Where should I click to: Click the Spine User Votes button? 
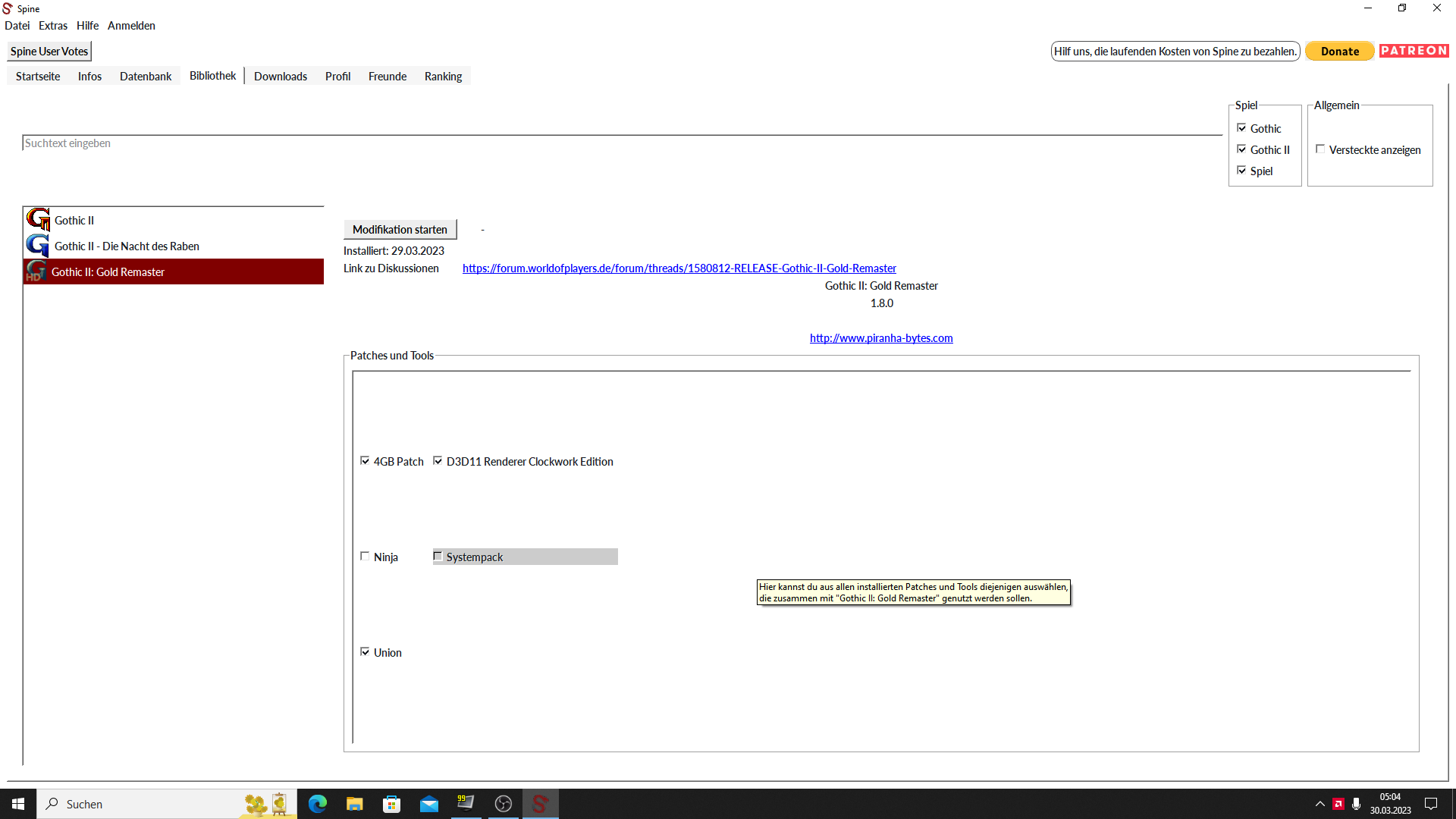(49, 51)
